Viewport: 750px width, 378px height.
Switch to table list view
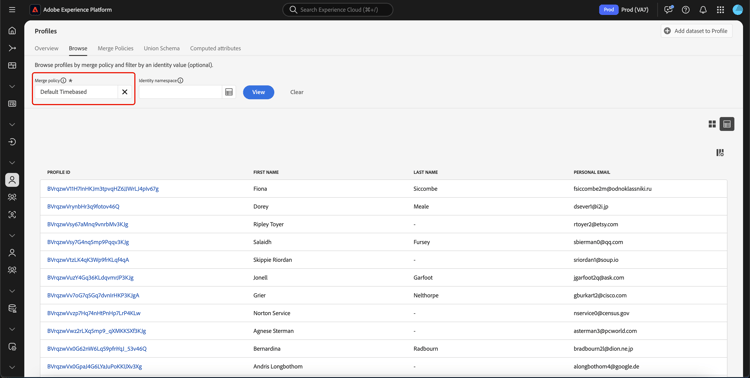[x=727, y=124]
